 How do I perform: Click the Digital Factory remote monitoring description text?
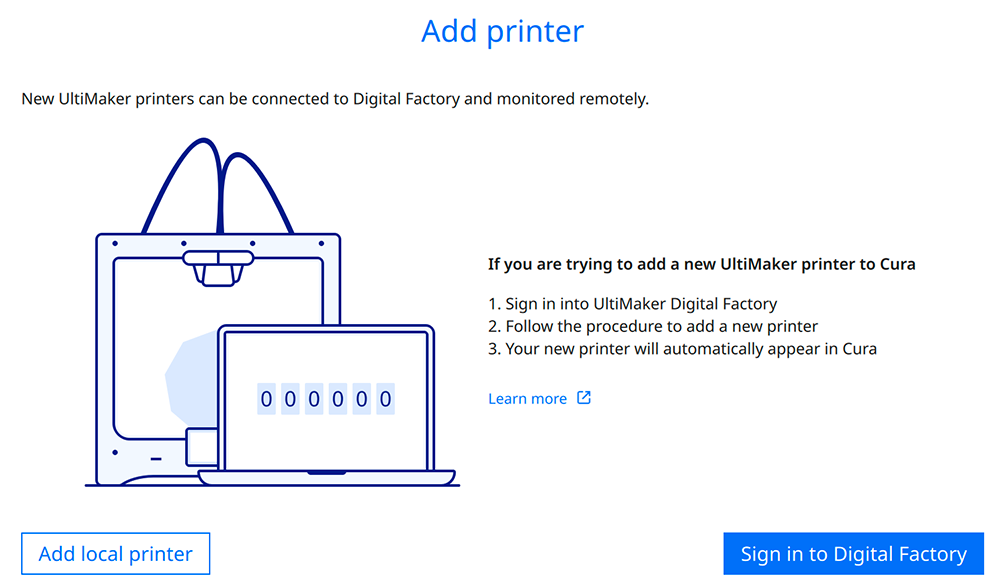pos(335,99)
